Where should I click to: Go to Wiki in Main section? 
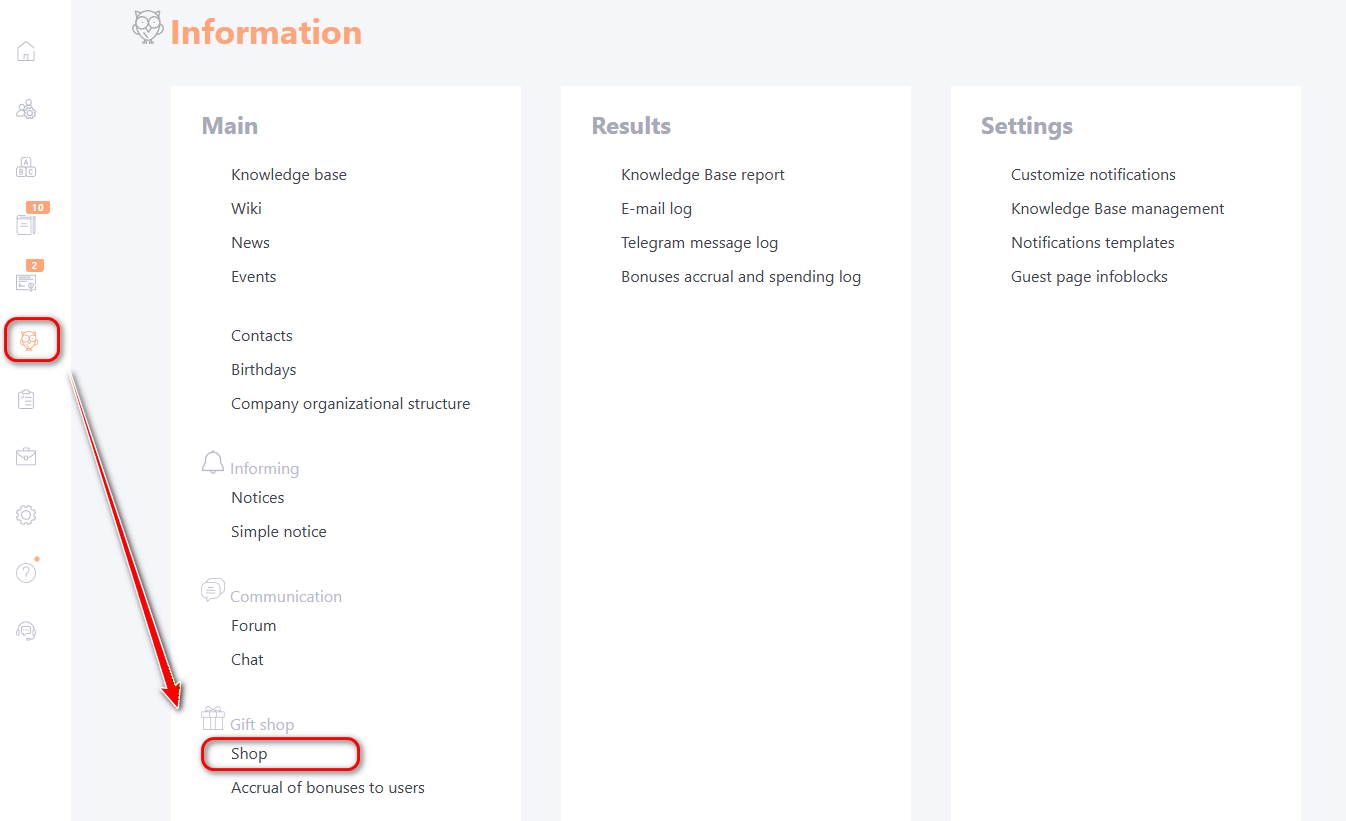coord(246,209)
